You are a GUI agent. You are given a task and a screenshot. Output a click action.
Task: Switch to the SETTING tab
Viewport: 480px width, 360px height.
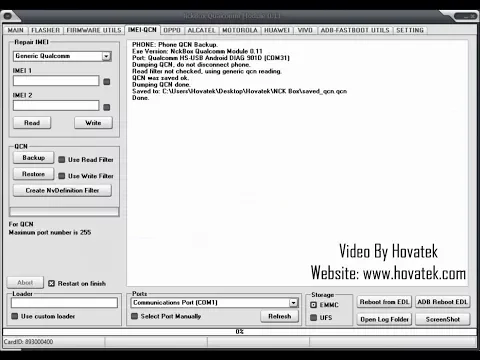410,30
